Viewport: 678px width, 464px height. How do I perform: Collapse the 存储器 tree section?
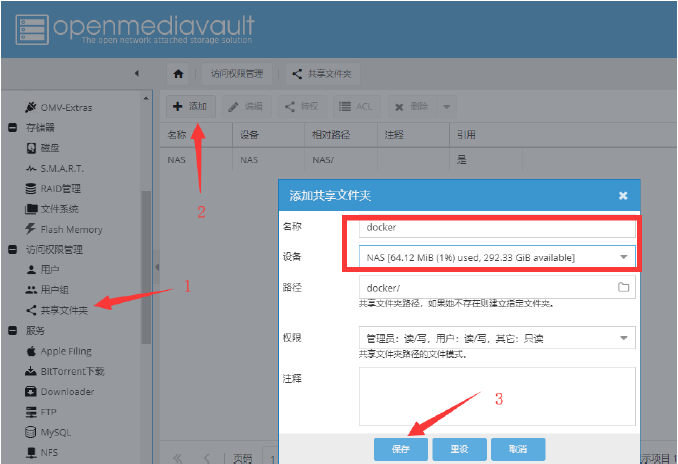pyautogui.click(x=12, y=128)
